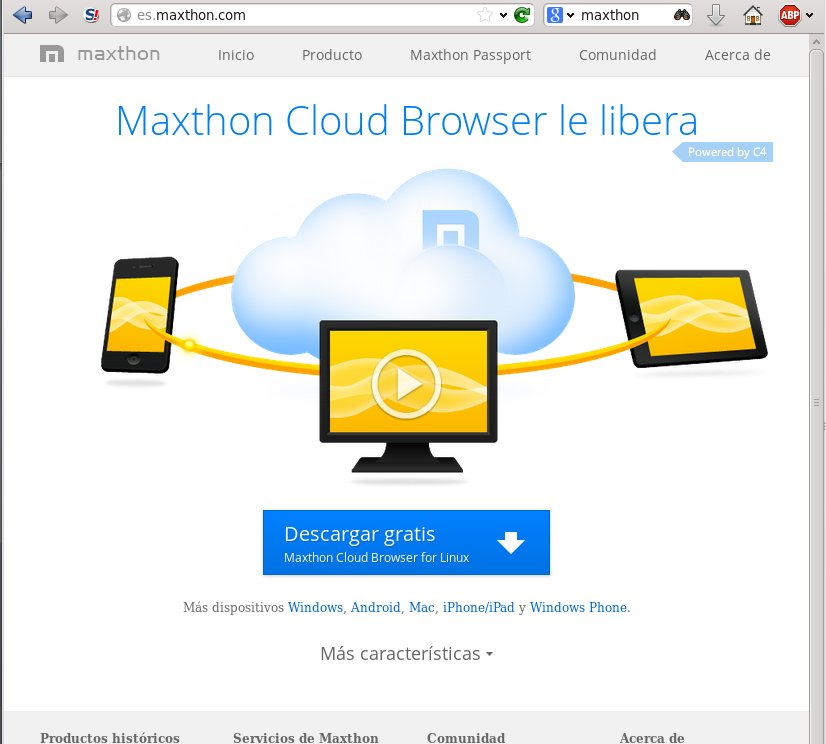The height and width of the screenshot is (744, 826).
Task: Bookmark page with the star icon
Action: 484,15
